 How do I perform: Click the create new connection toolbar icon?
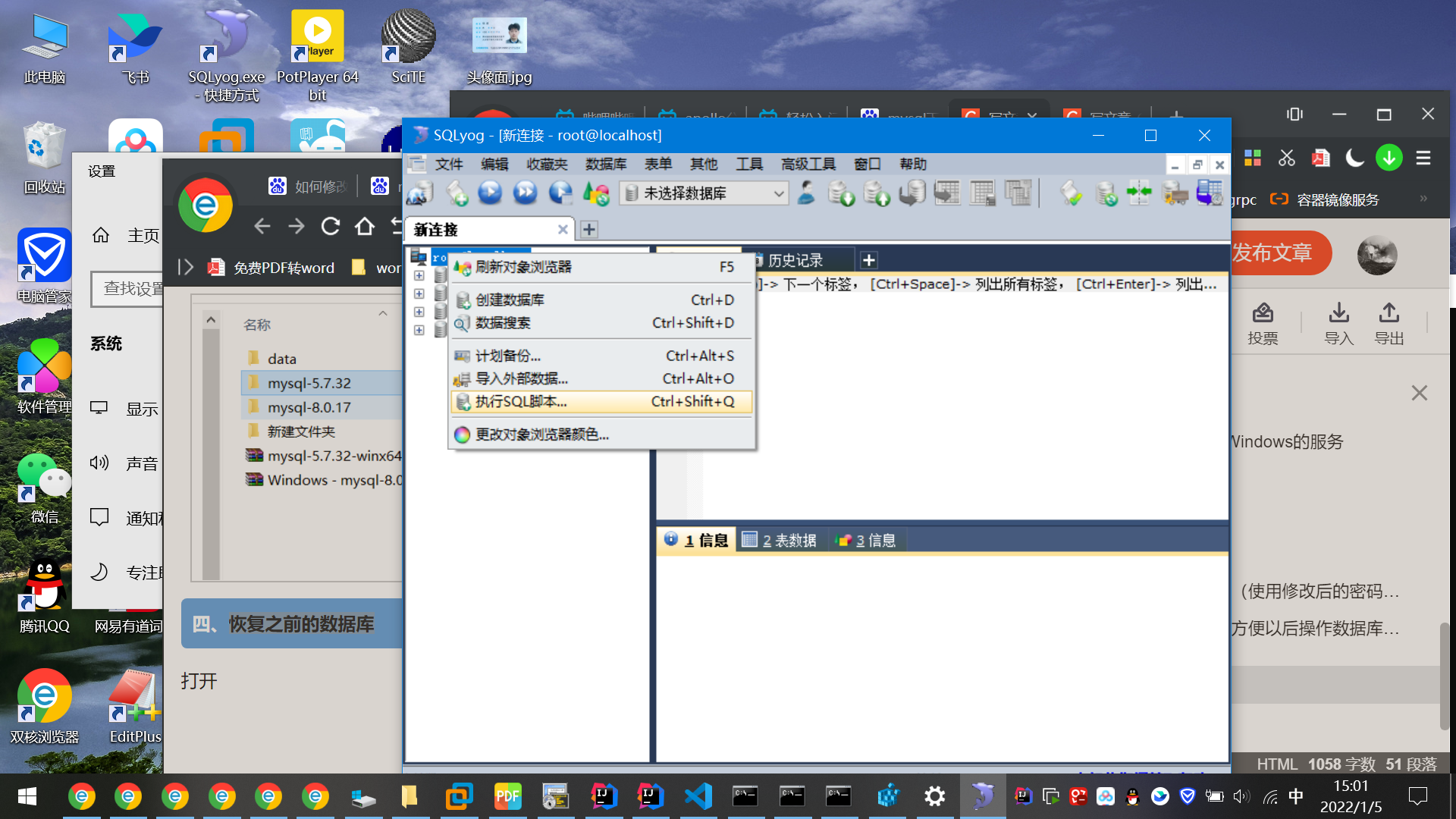(x=420, y=193)
